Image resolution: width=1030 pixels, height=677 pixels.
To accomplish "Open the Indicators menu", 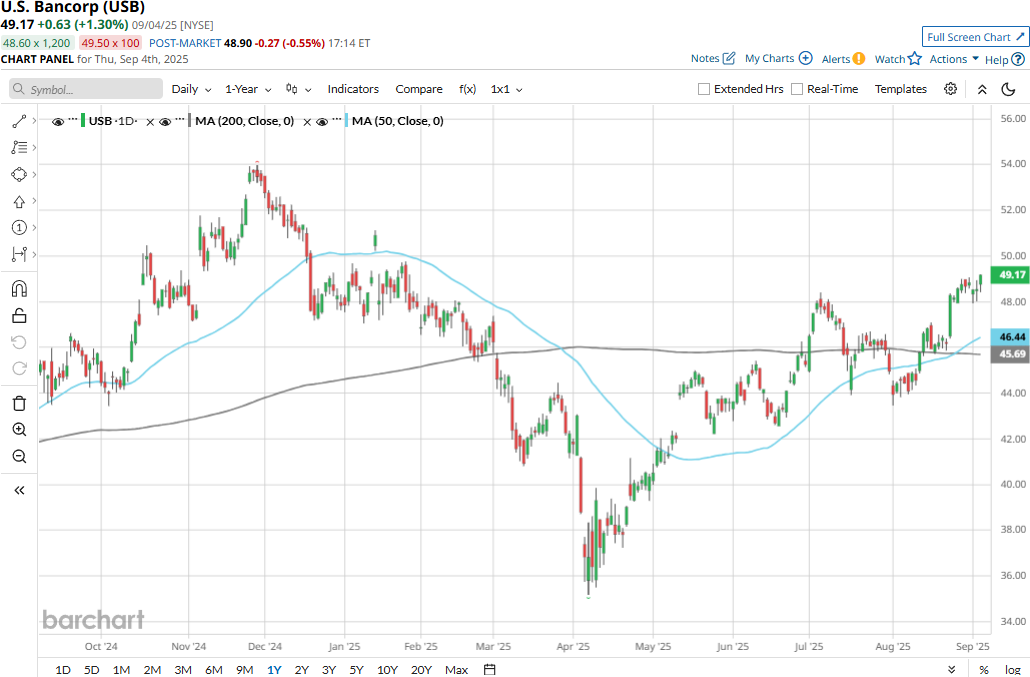I will [x=353, y=89].
